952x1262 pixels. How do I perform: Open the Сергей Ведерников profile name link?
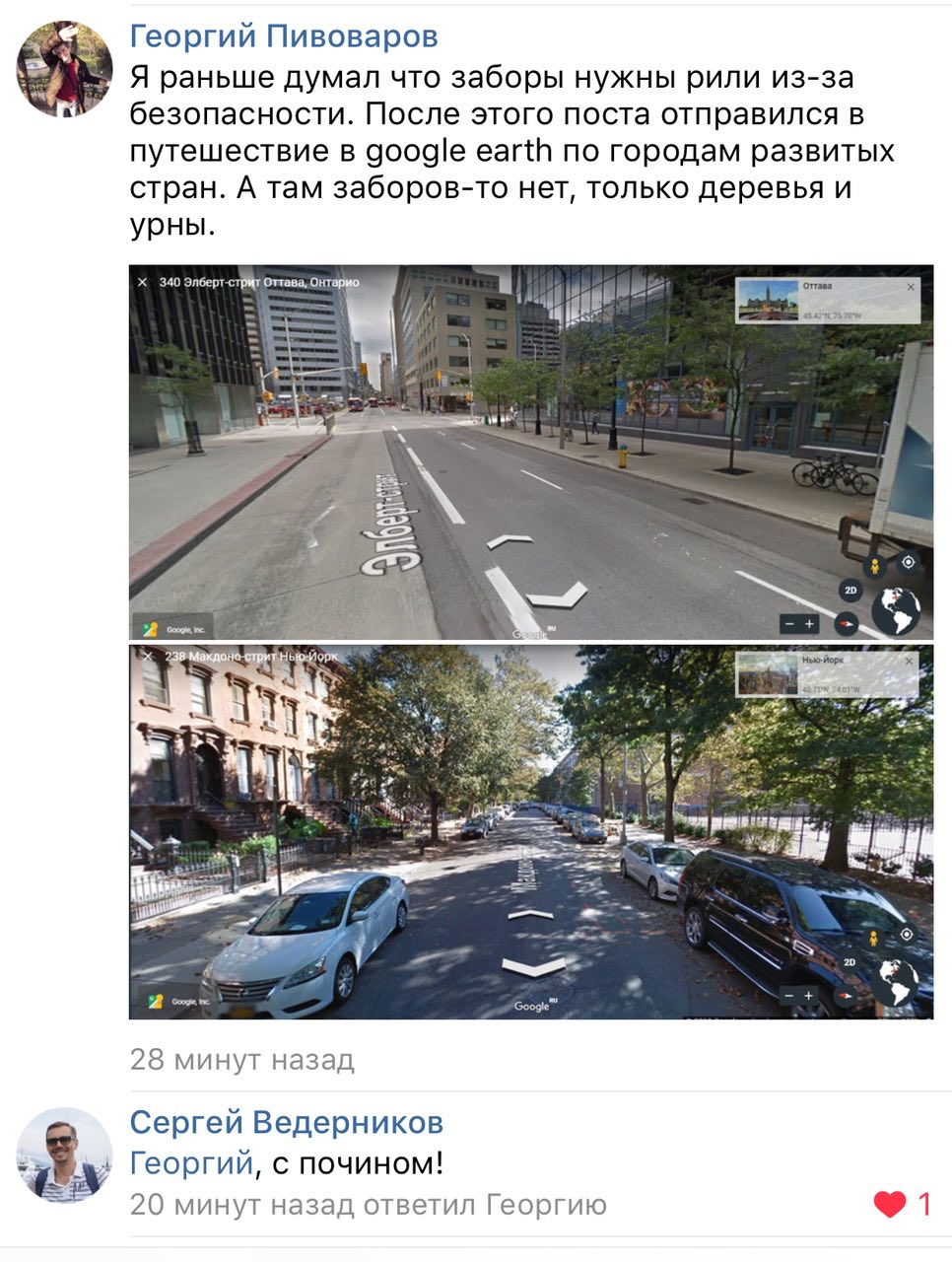[287, 1122]
